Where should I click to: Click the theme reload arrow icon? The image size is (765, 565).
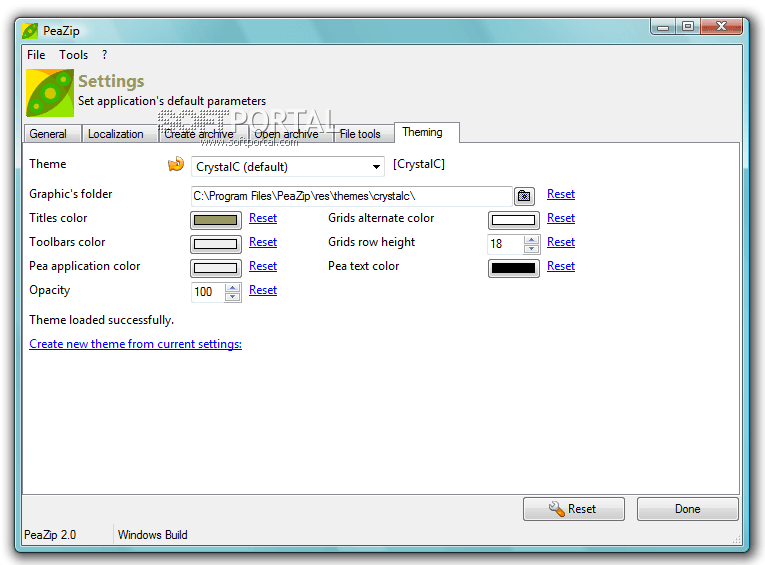[x=176, y=164]
